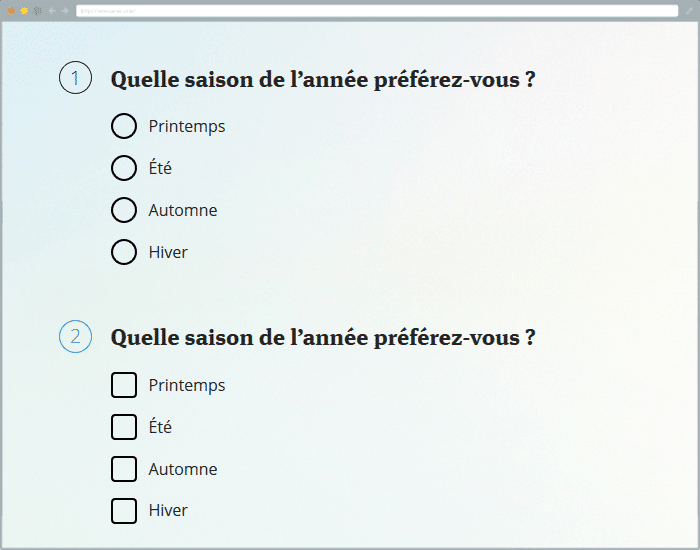Screen dimensions: 700x550
Task: Click the orange window control dot
Action: (11, 11)
